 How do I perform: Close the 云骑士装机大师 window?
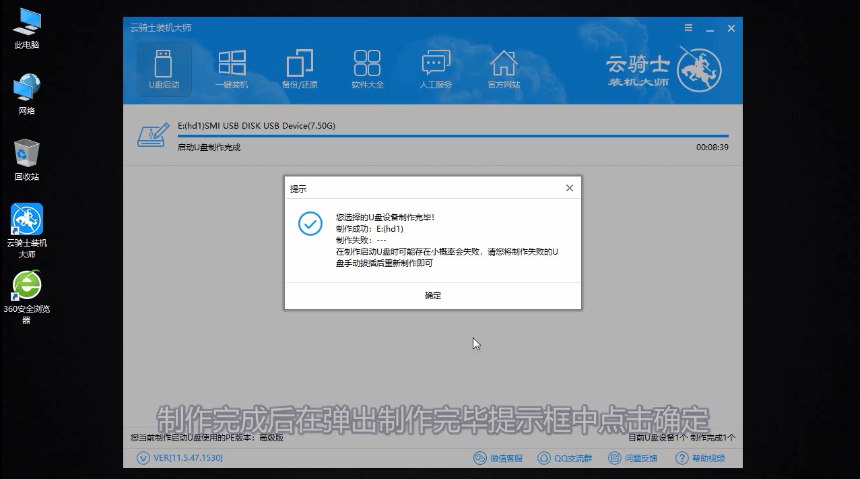(x=731, y=29)
